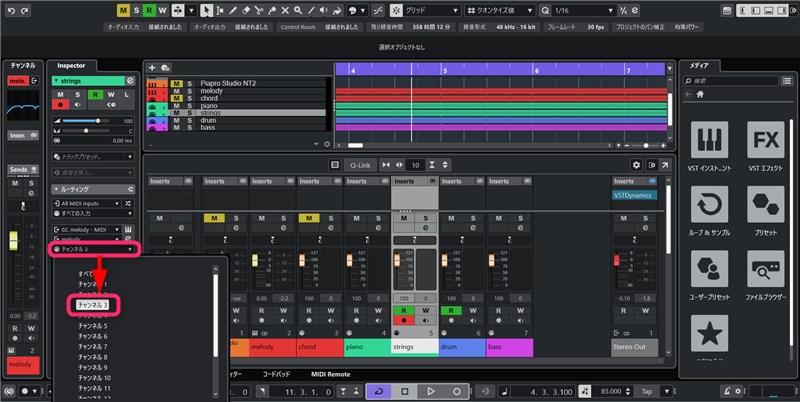Select the Object Selection arrow tool
The height and width of the screenshot is (402, 800).
206,10
